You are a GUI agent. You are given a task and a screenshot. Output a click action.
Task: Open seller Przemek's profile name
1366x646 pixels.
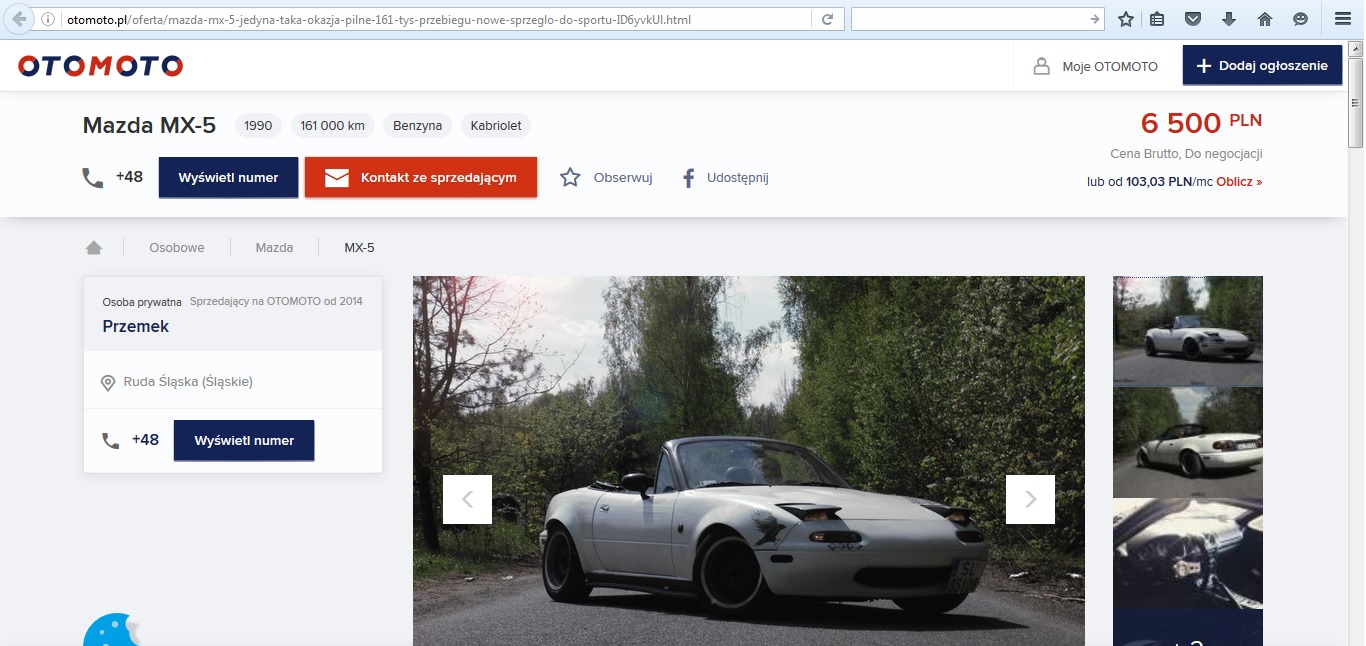[136, 326]
